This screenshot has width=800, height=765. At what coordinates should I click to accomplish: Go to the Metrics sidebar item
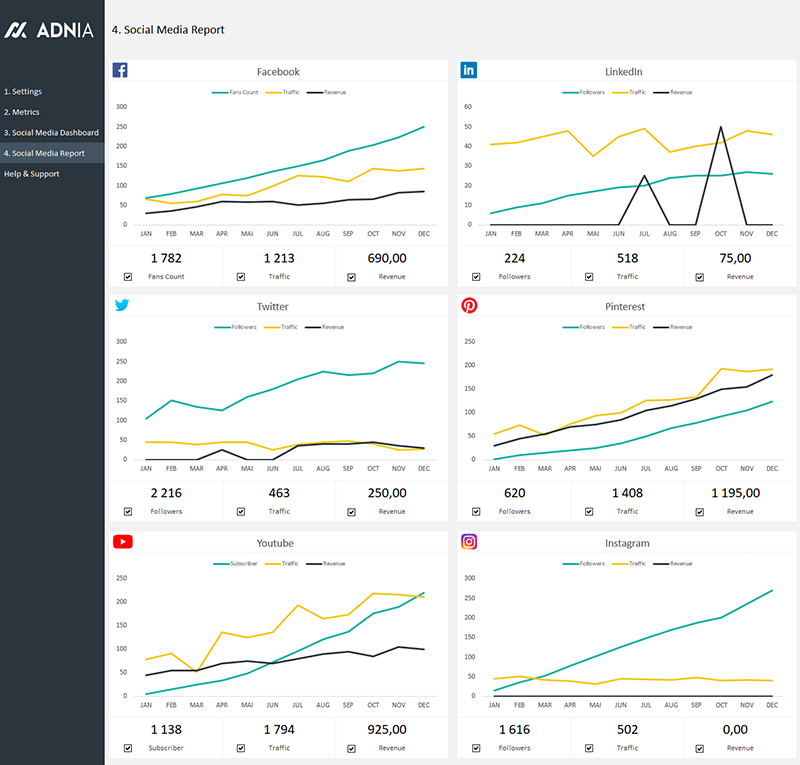tap(22, 112)
